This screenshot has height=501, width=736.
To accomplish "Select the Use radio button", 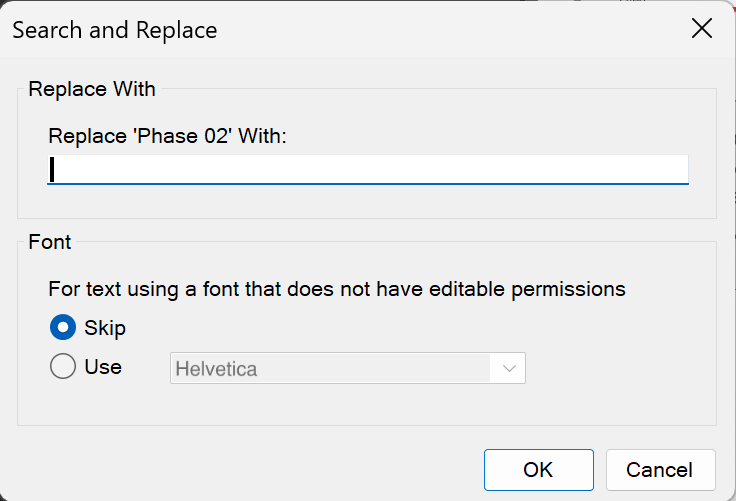I will click(63, 367).
